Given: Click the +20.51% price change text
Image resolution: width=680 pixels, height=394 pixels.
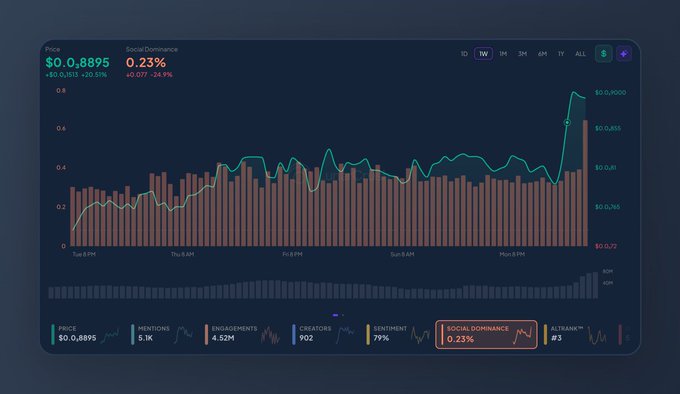Looking at the screenshot, I should tap(94, 75).
